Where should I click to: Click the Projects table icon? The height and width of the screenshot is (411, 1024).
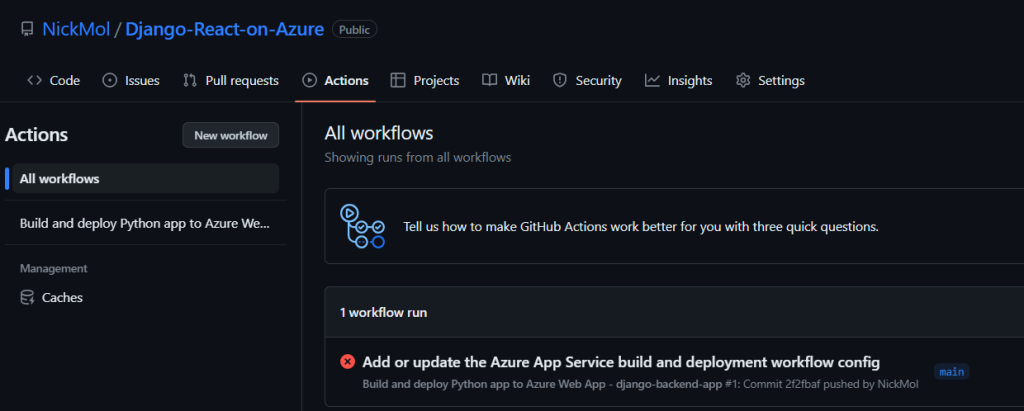coord(398,80)
